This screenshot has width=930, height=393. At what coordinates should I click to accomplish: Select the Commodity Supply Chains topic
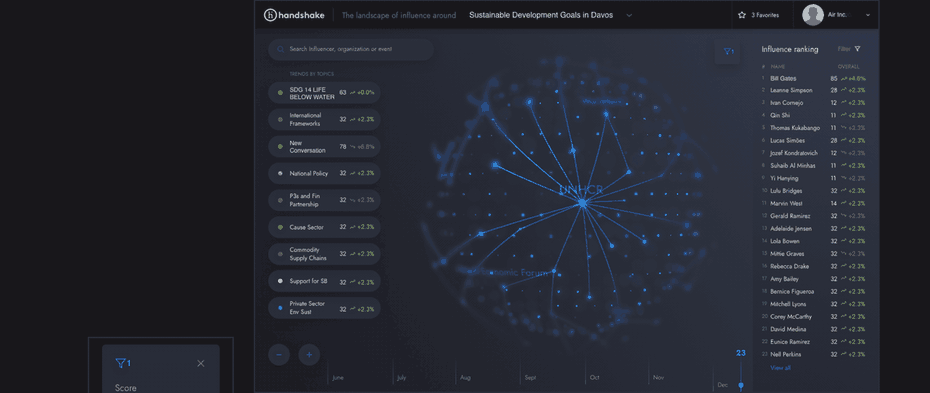(x=324, y=254)
